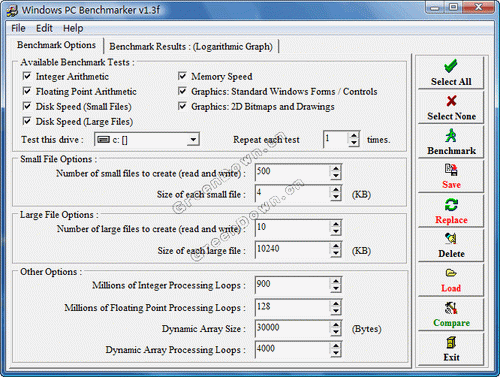Image resolution: width=500 pixels, height=377 pixels.
Task: Decrease Dynamic Array Size value
Action: [336, 332]
